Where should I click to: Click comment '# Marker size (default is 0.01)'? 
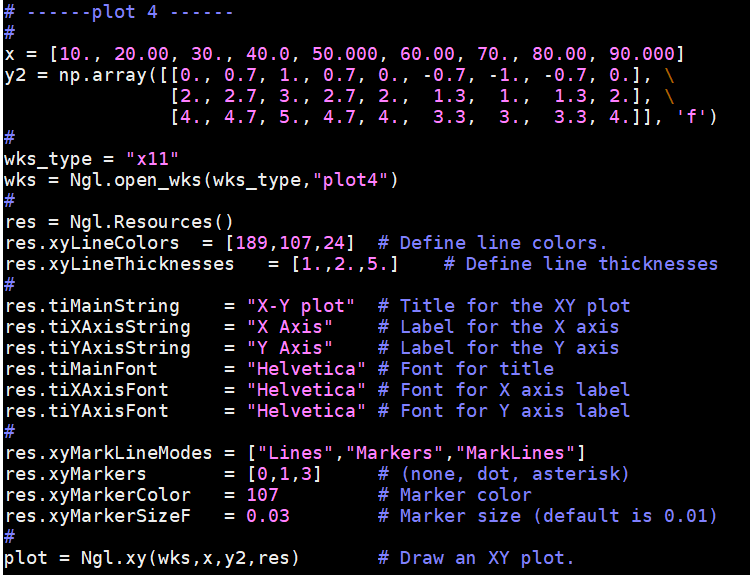point(548,516)
